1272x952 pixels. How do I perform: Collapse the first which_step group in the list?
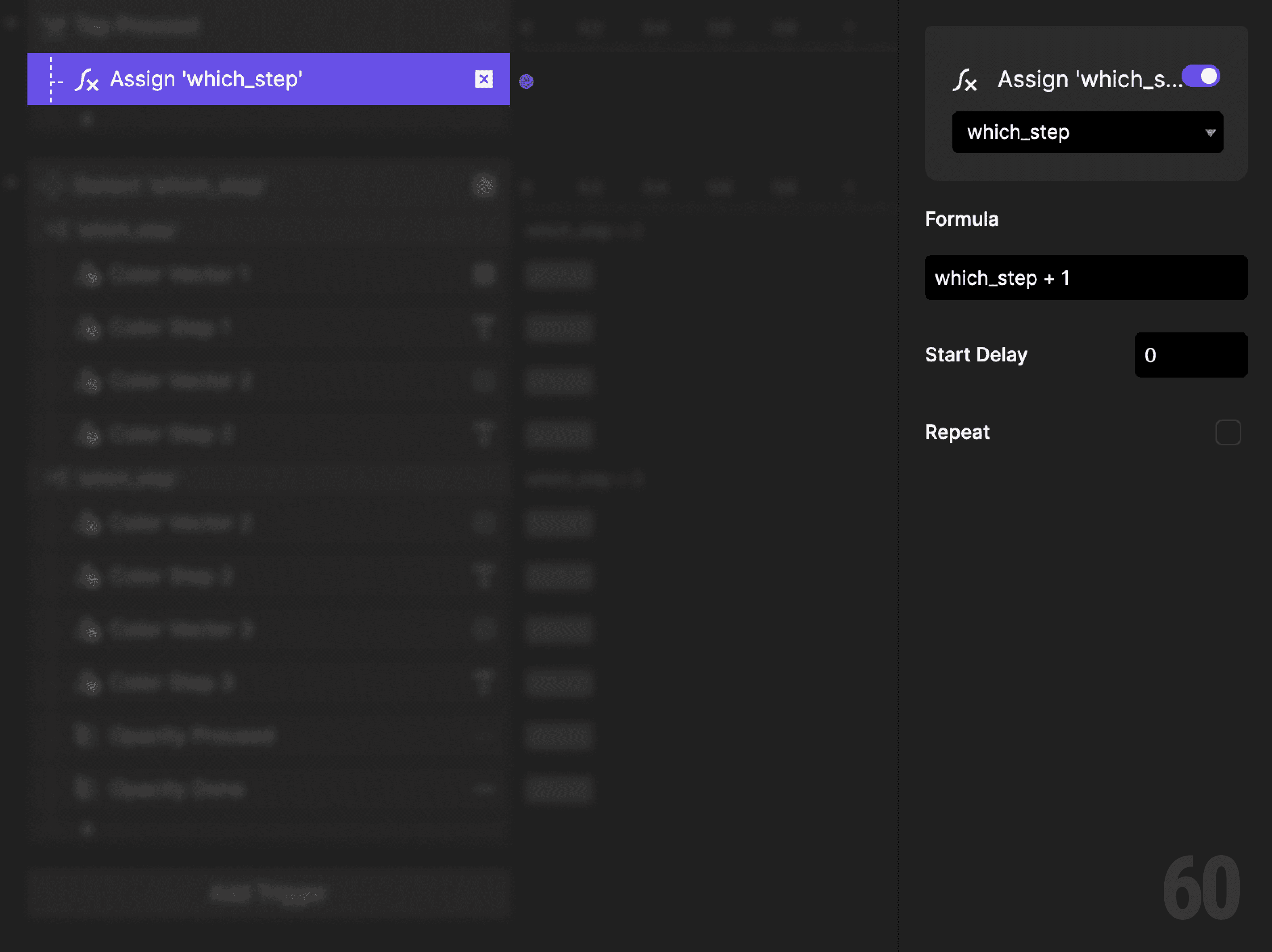coord(55,229)
